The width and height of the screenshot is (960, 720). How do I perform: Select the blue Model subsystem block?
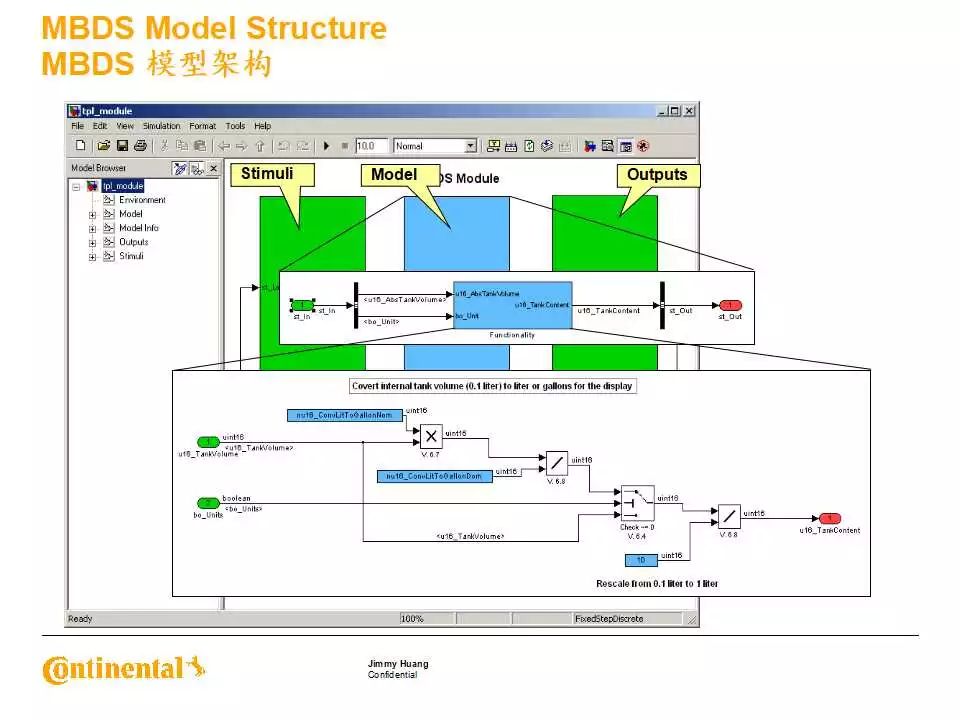pos(457,240)
